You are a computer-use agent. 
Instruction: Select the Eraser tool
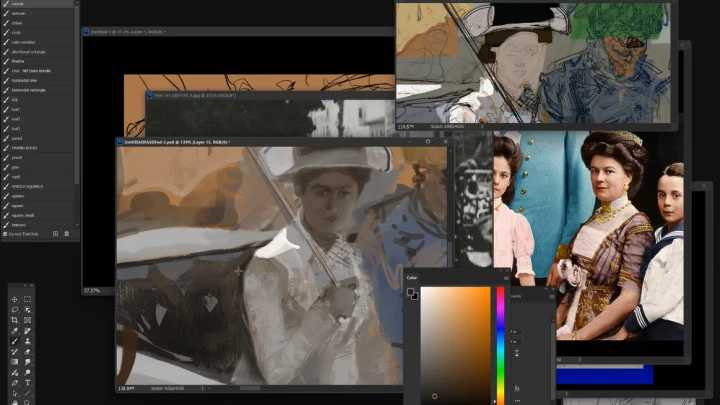(x=28, y=352)
